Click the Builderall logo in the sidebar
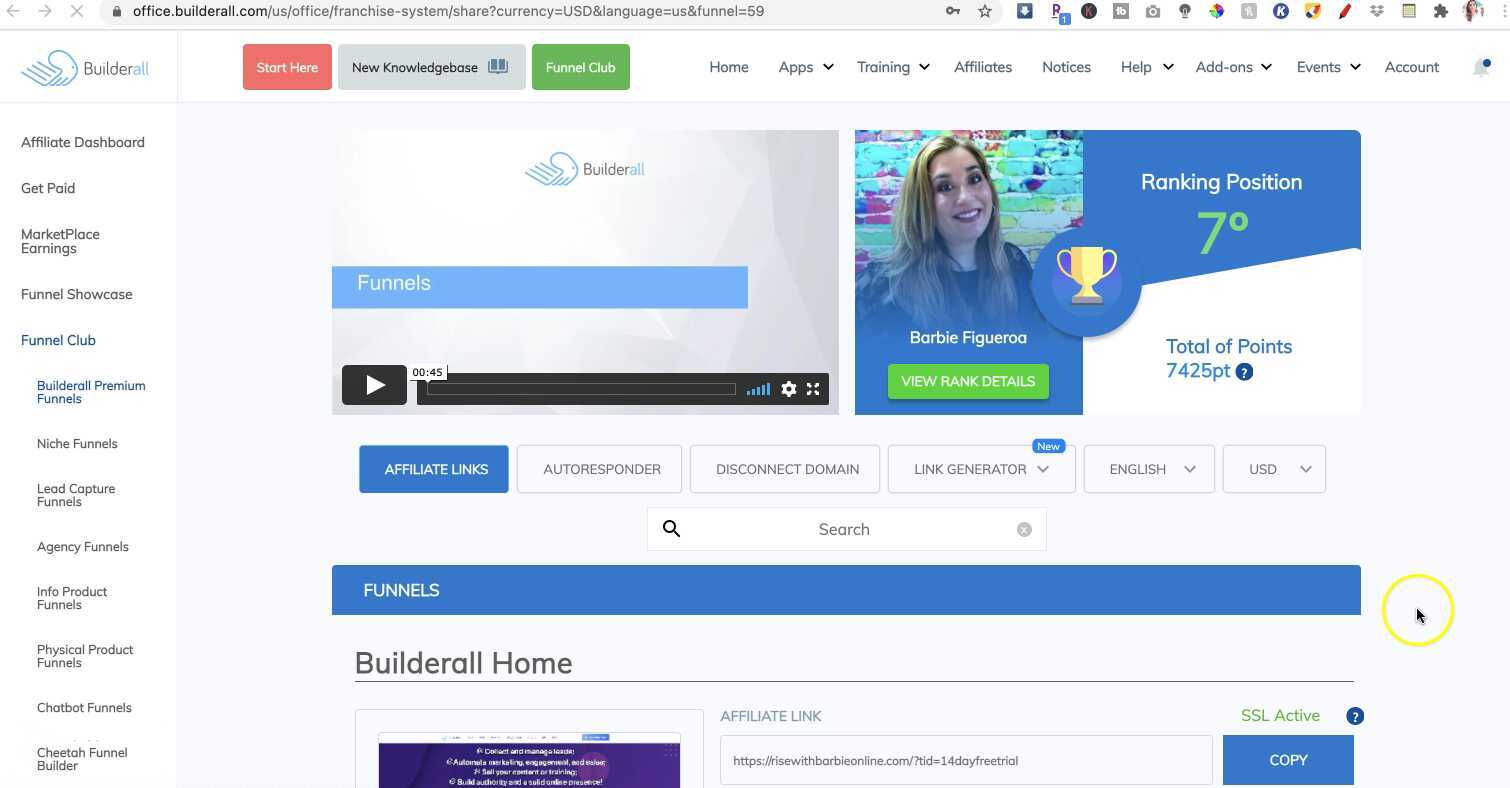This screenshot has height=788, width=1510. tap(84, 67)
